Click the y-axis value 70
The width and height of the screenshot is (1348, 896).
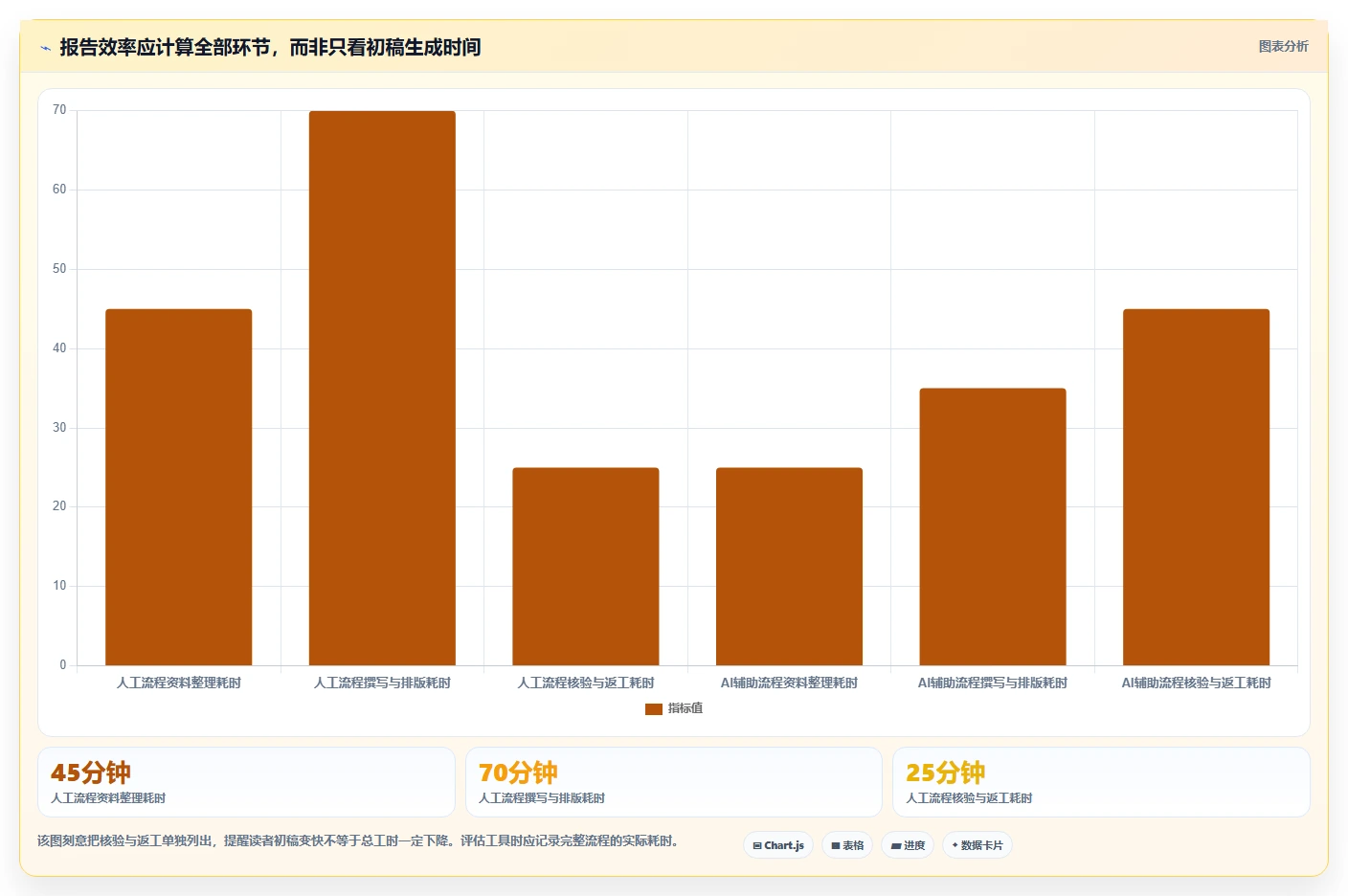point(59,110)
